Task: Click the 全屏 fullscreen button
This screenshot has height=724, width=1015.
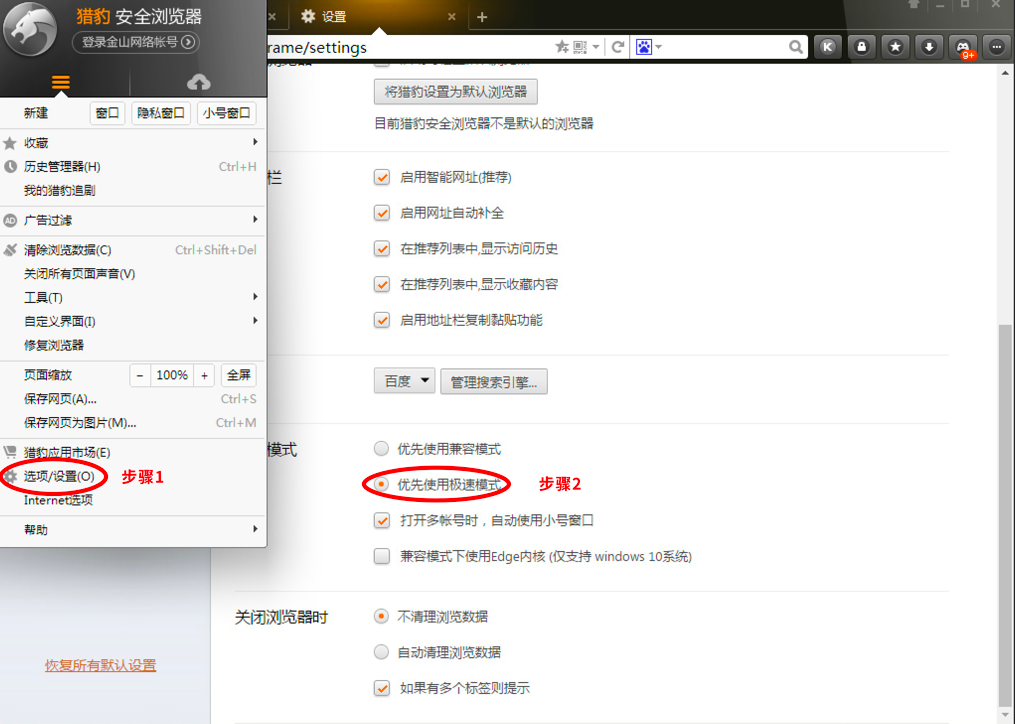Action: tap(238, 375)
